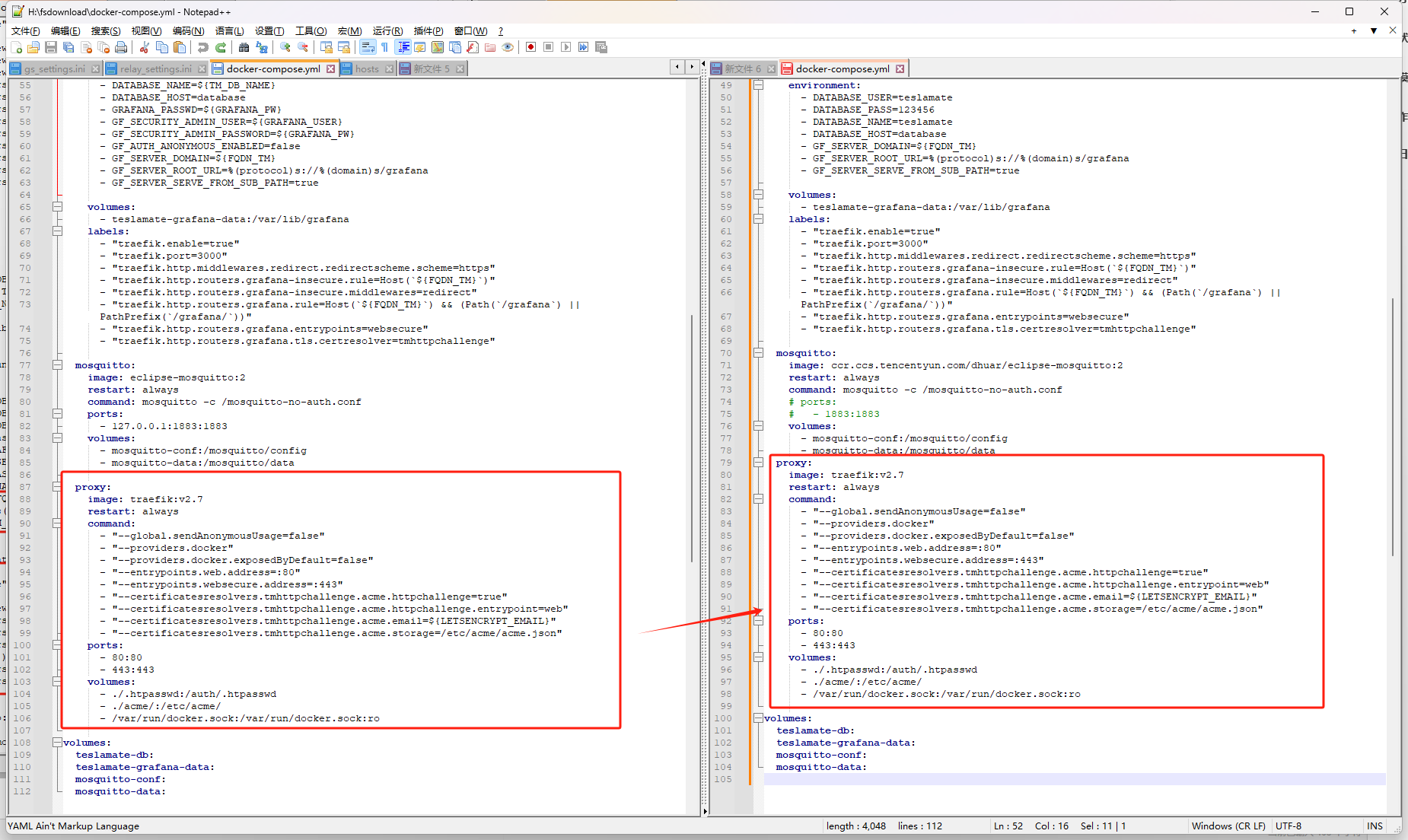The image size is (1408, 840).
Task: Close the 新文件 5 tab
Action: 460,68
